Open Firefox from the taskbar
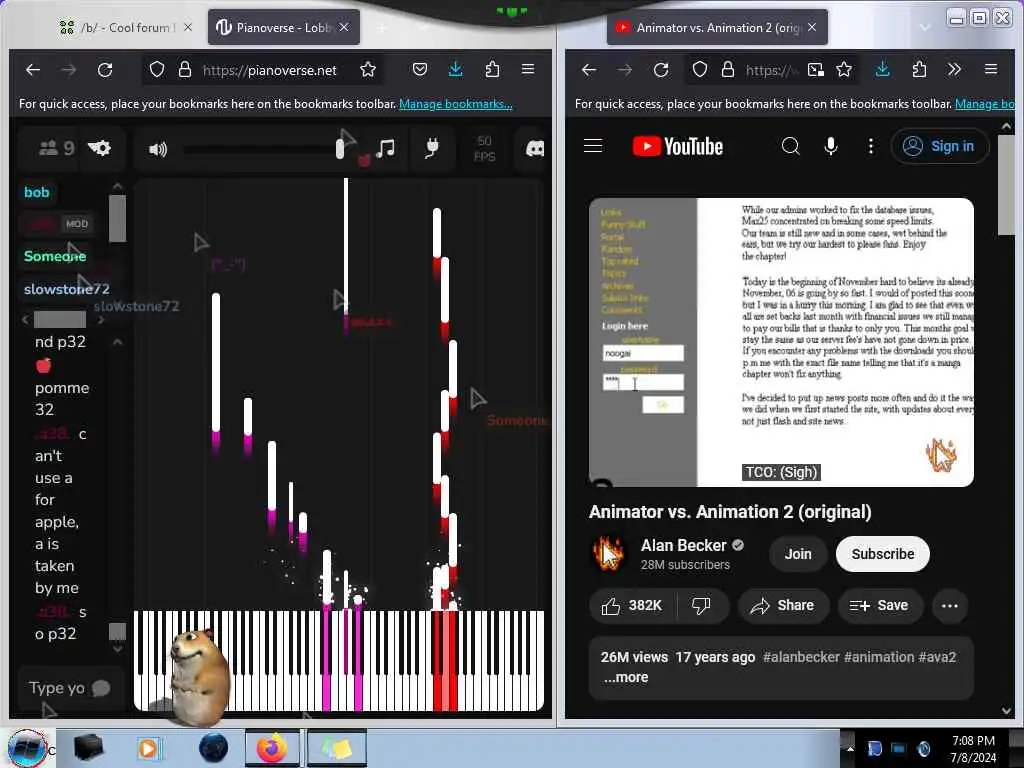 272,748
